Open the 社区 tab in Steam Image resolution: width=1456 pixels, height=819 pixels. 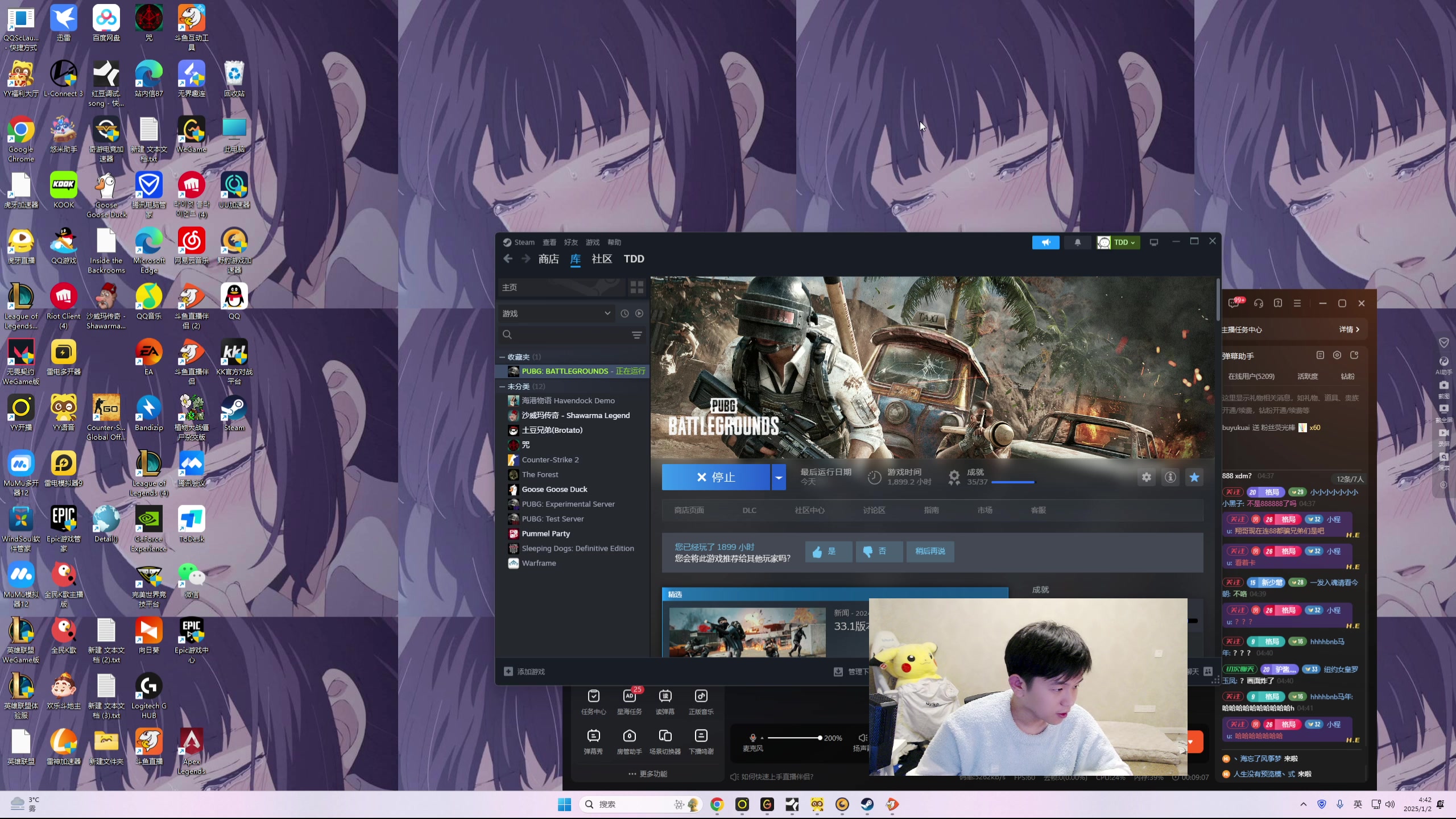(x=602, y=259)
